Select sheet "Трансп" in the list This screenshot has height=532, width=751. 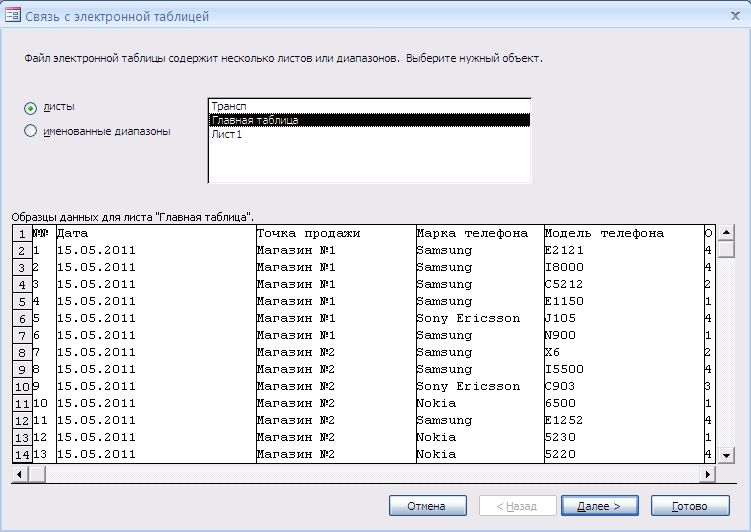pyautogui.click(x=369, y=106)
